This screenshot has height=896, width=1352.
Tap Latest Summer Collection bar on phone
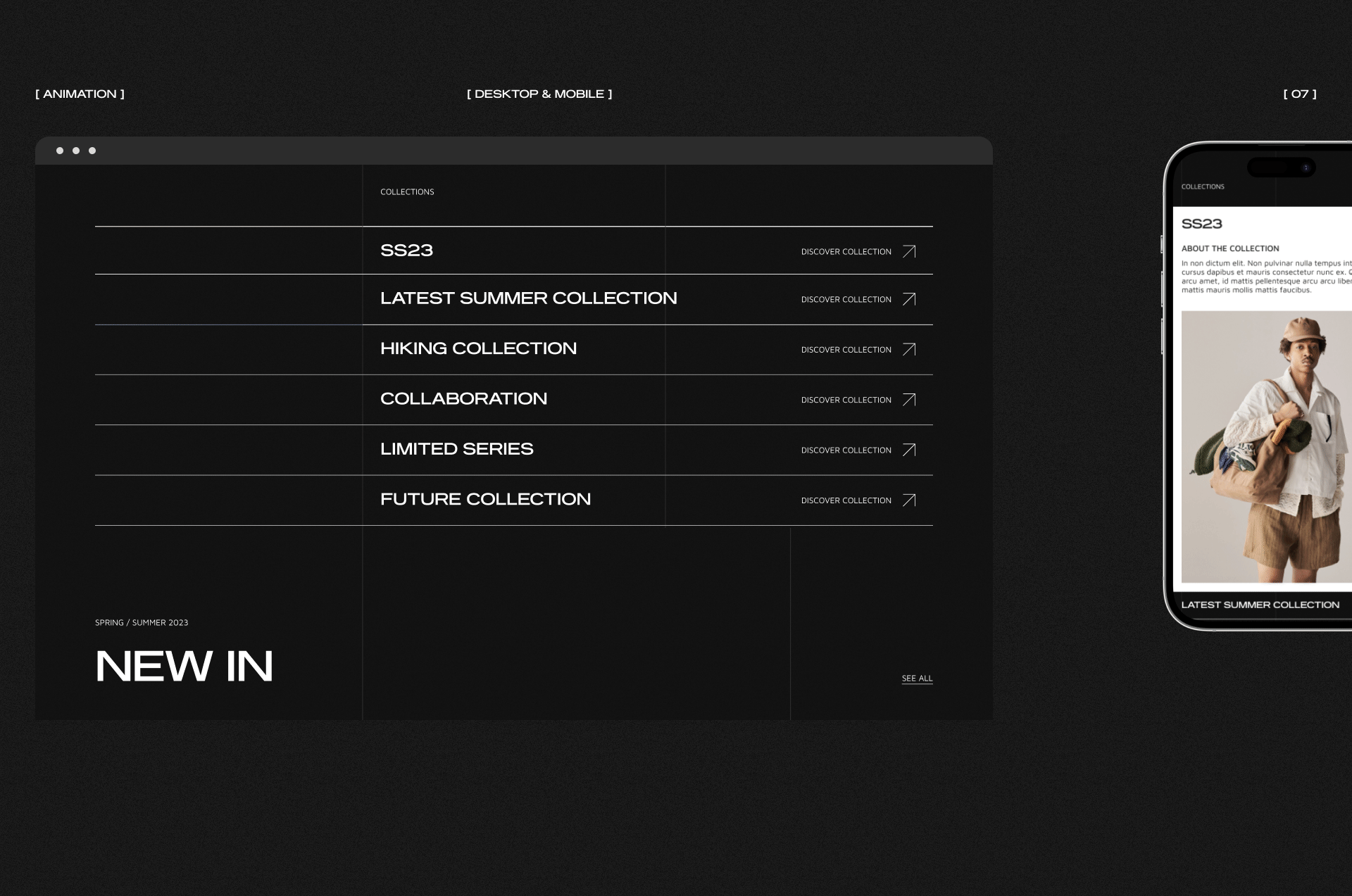point(1260,605)
